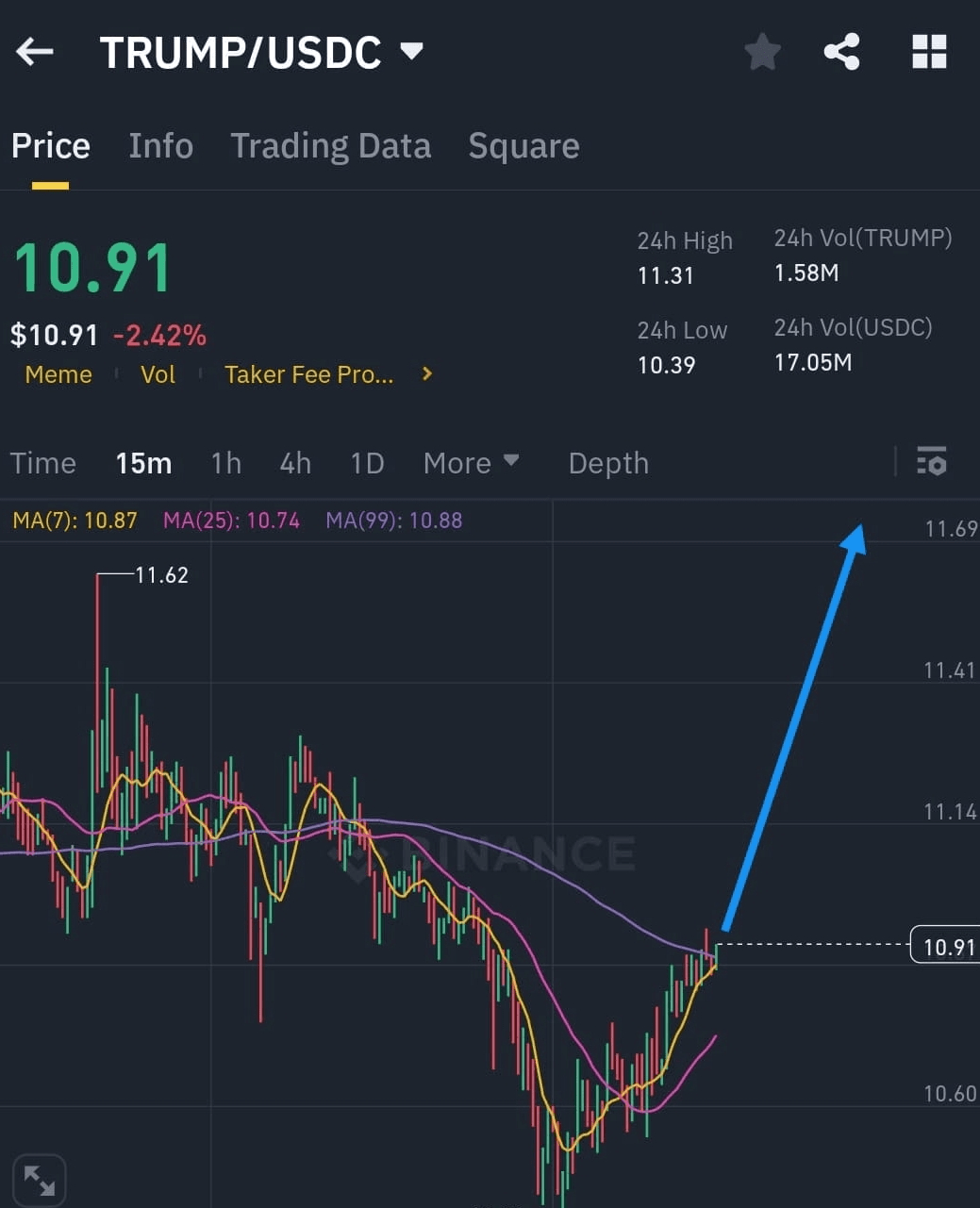
Task: Open chart settings icon beside Depth
Action: coord(932,461)
